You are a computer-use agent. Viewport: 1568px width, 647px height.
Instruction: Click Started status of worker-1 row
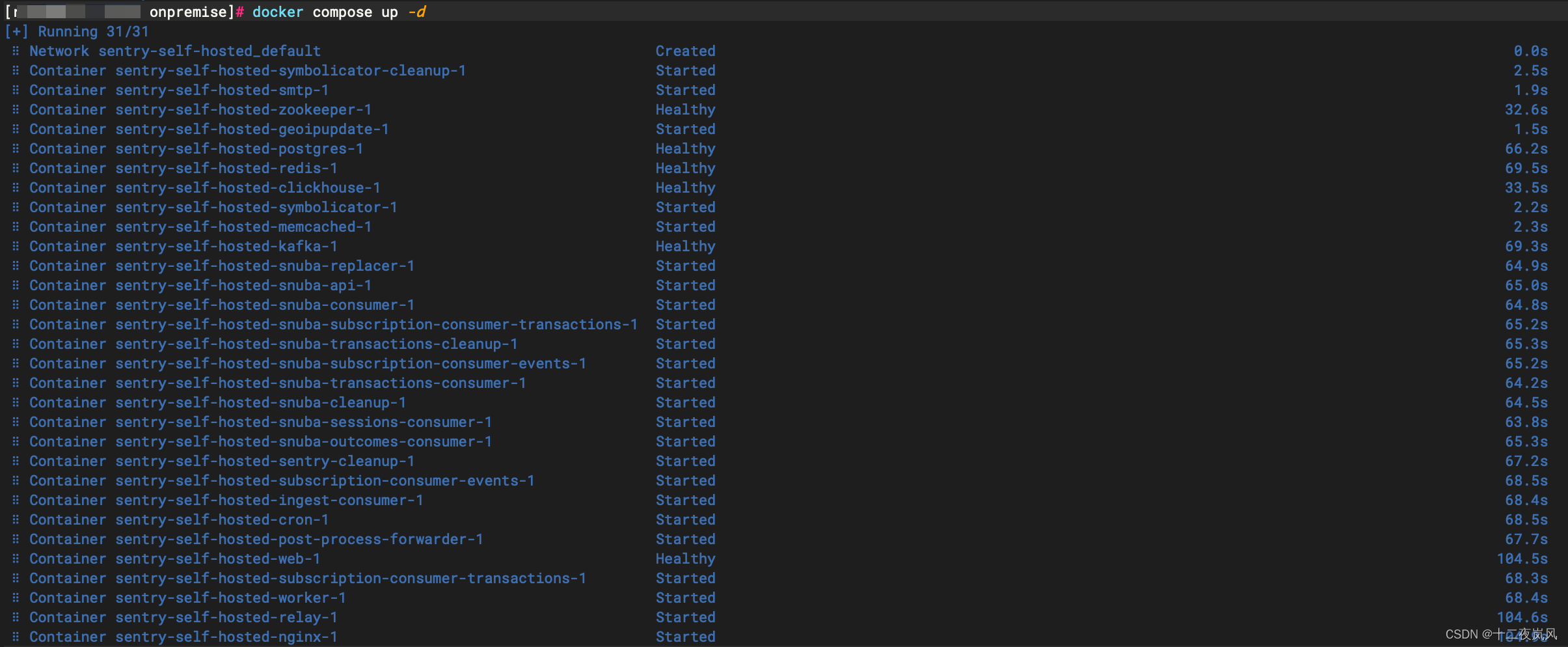pyautogui.click(x=685, y=598)
